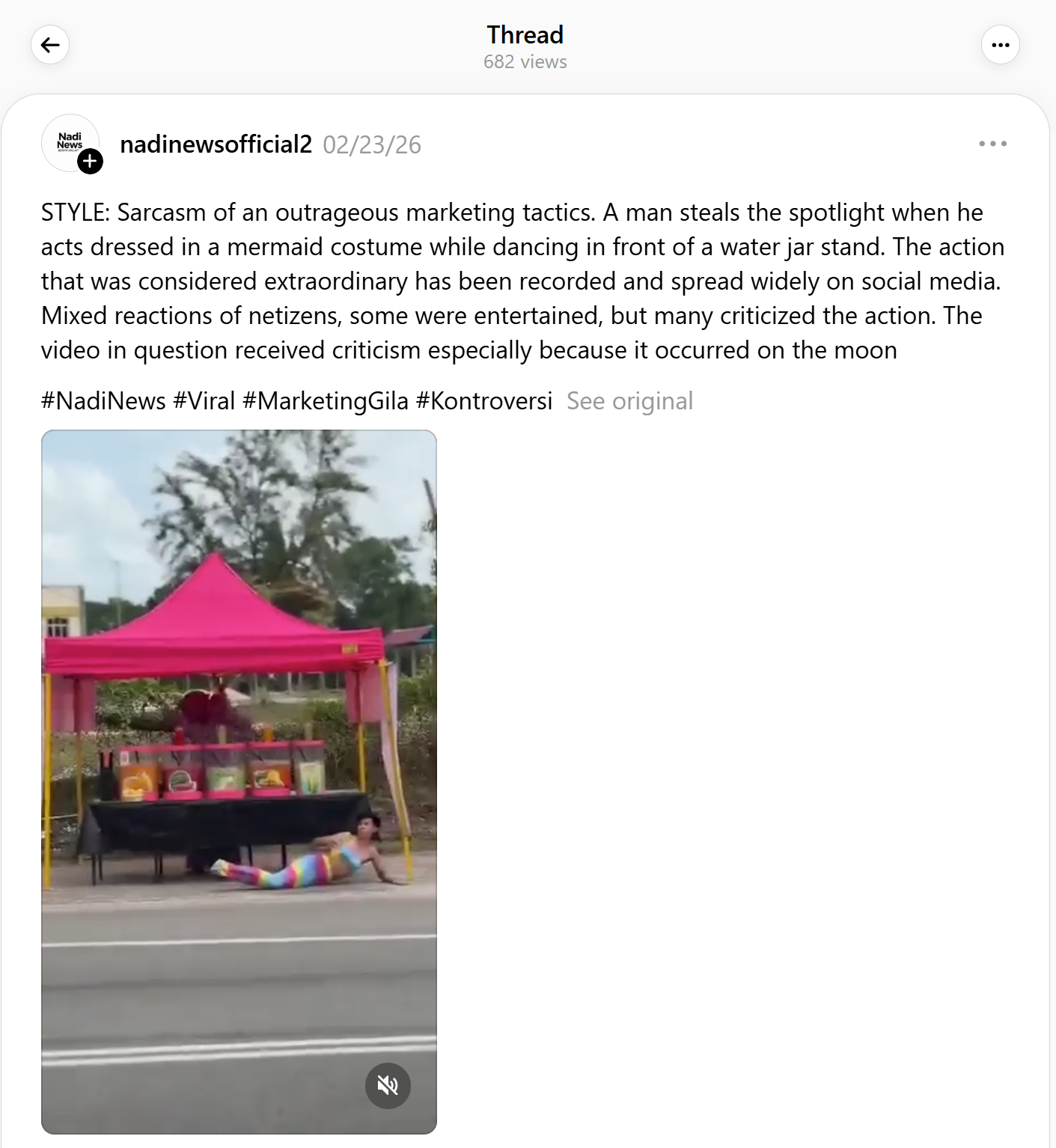
Task: Open the #NadiNews hashtag
Action: pyautogui.click(x=103, y=401)
